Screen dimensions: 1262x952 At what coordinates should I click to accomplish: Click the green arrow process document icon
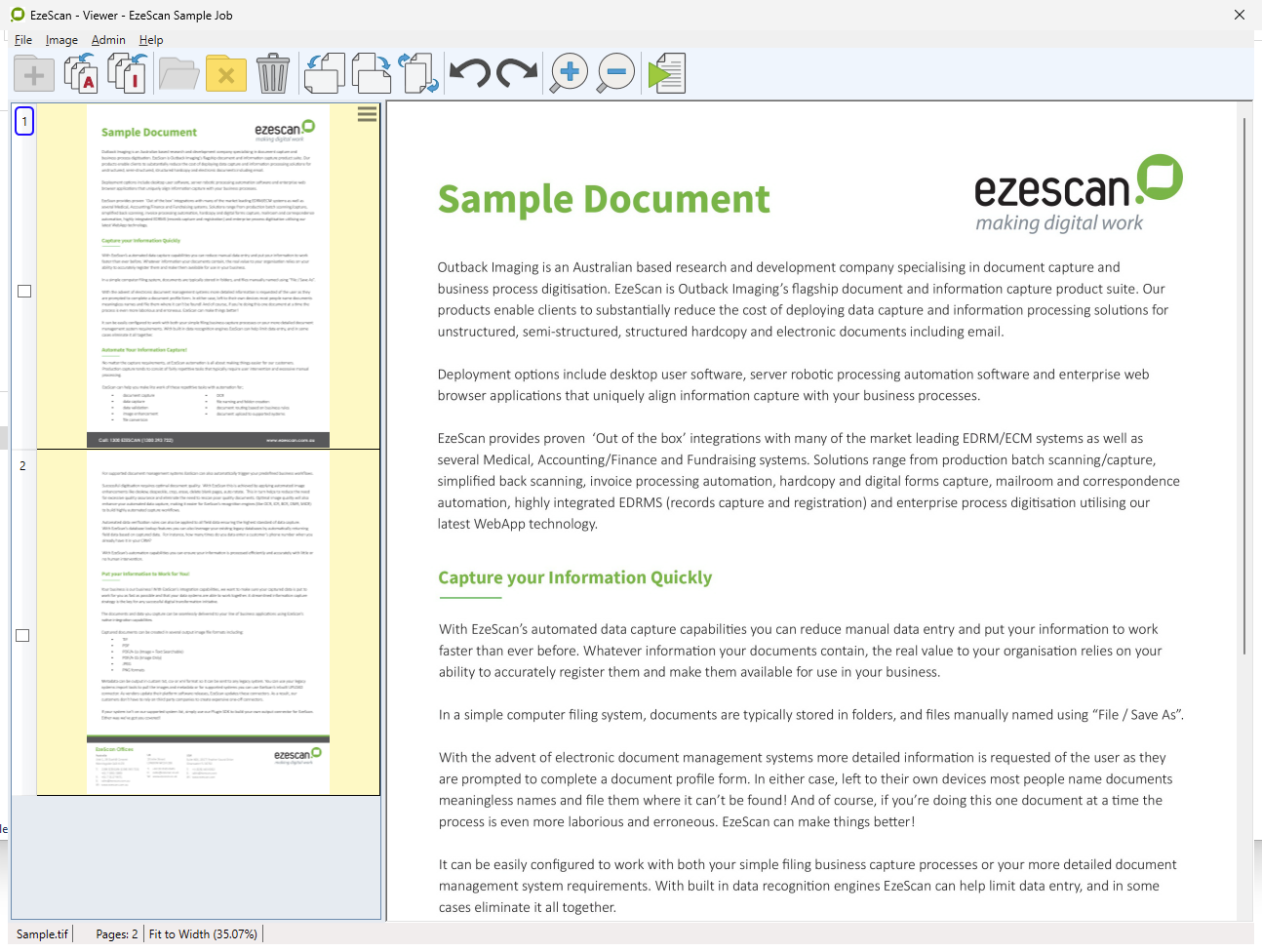pos(667,73)
